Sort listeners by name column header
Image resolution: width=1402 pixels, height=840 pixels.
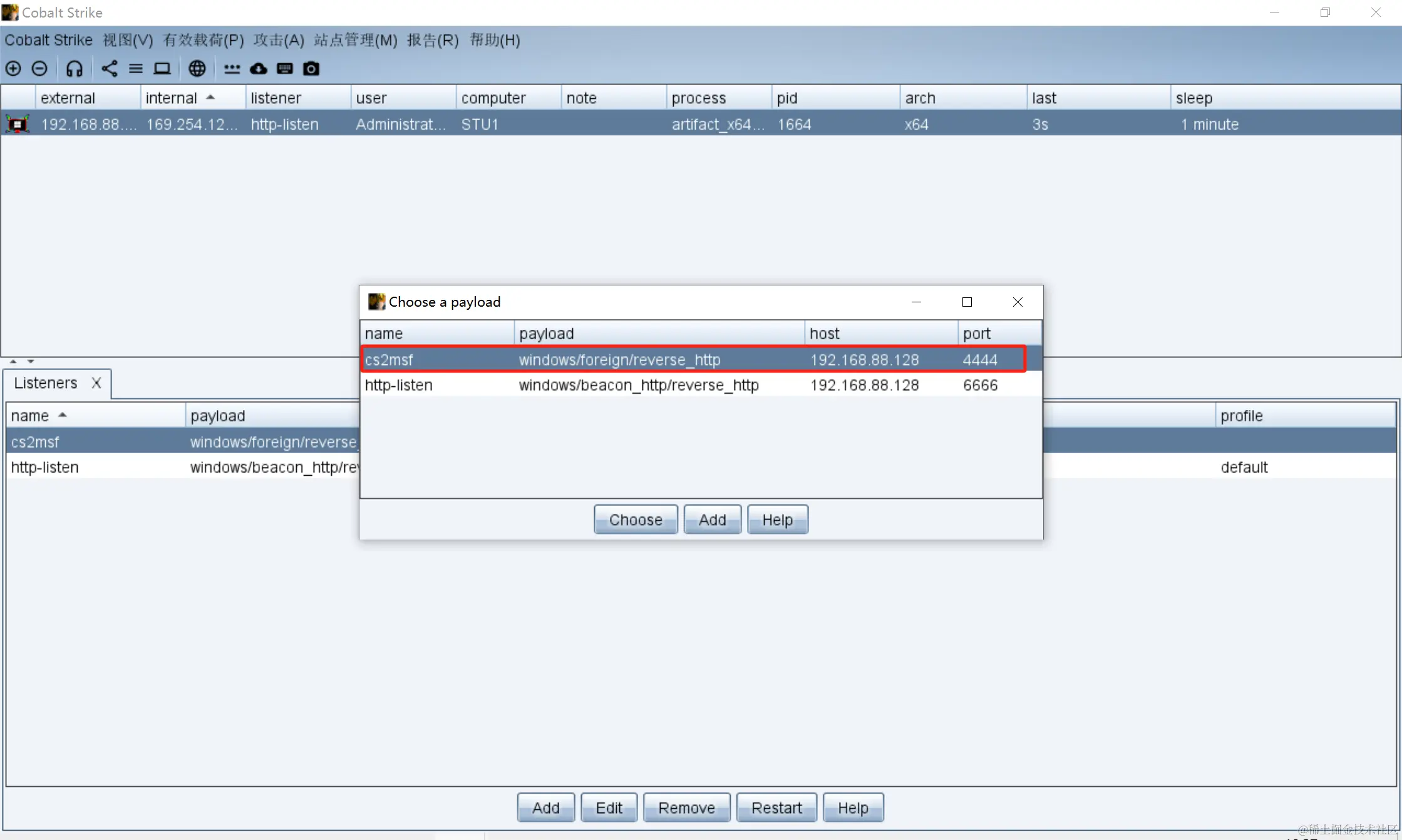tap(30, 416)
